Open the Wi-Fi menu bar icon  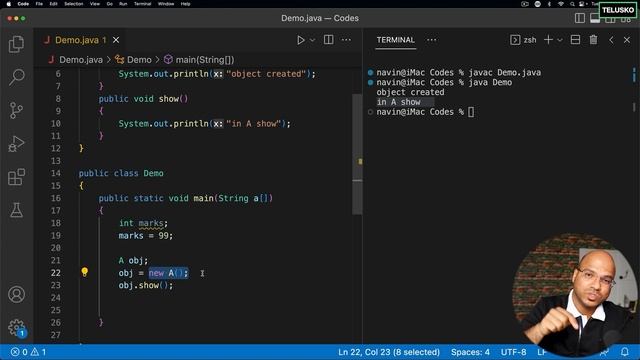pos(561,4)
